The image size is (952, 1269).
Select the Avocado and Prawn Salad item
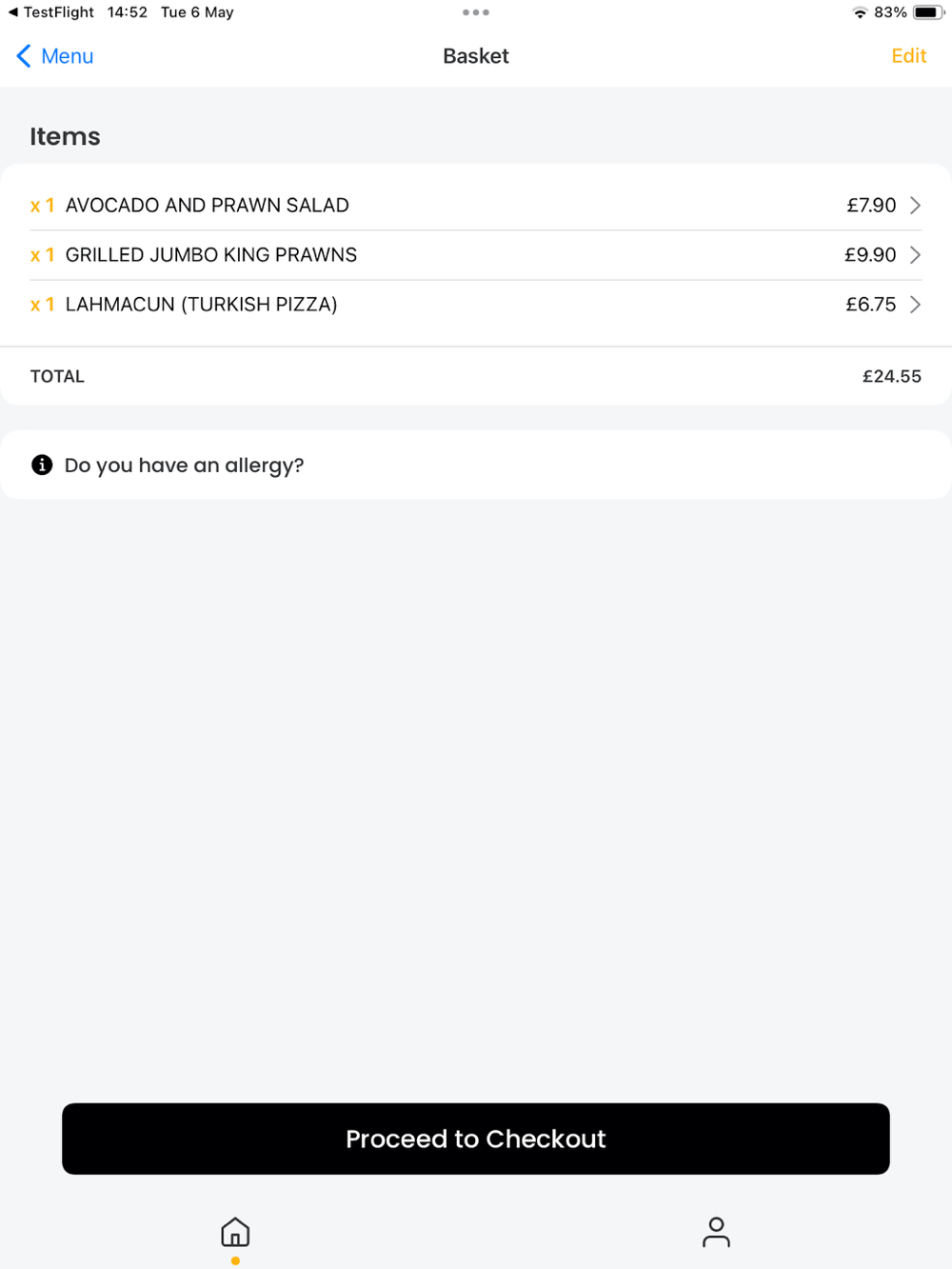pos(207,206)
